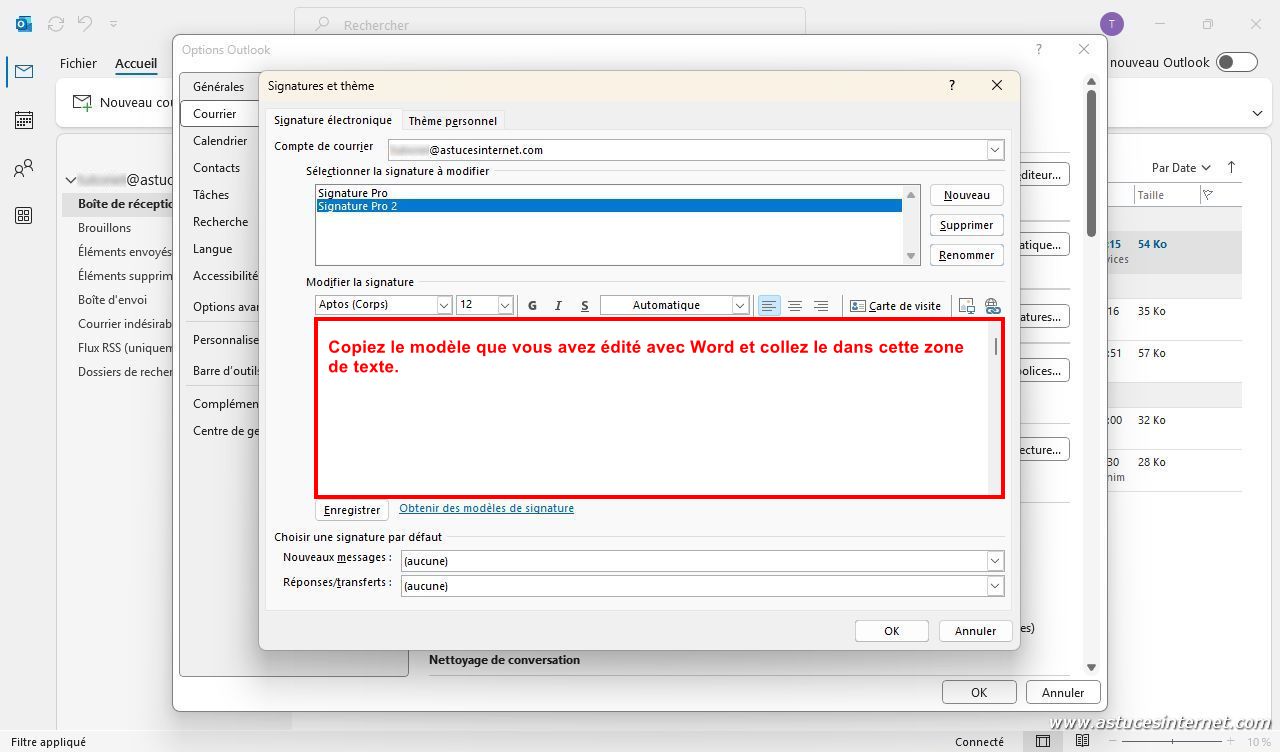Select Langue category in Options Outlook
Viewport: 1280px width, 752px height.
(212, 249)
